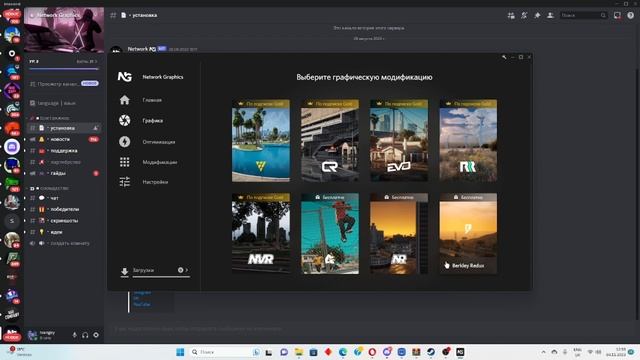This screenshot has width=640, height=360.
Task: Open the идеи channel in Discord
Action: pos(64,232)
